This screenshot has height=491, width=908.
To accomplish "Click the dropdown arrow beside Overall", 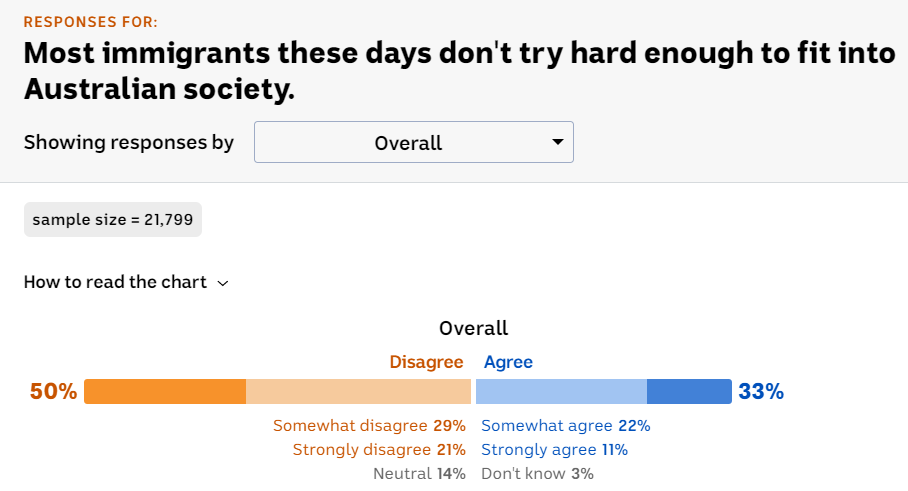I will pos(557,142).
